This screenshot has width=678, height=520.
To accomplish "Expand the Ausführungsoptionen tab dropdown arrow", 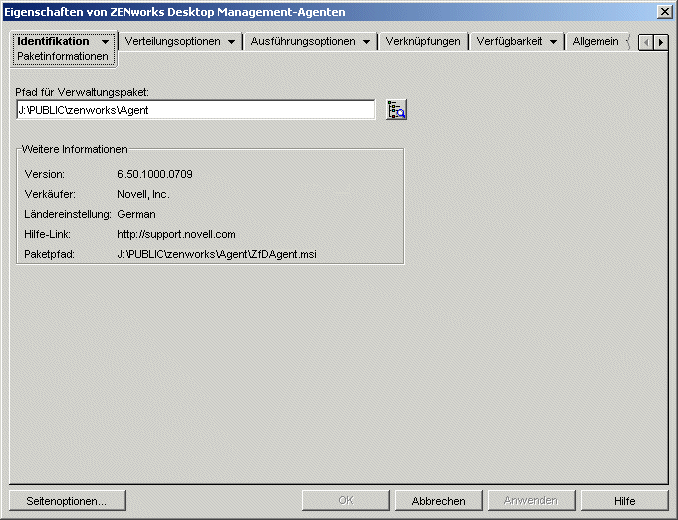I will [366, 42].
